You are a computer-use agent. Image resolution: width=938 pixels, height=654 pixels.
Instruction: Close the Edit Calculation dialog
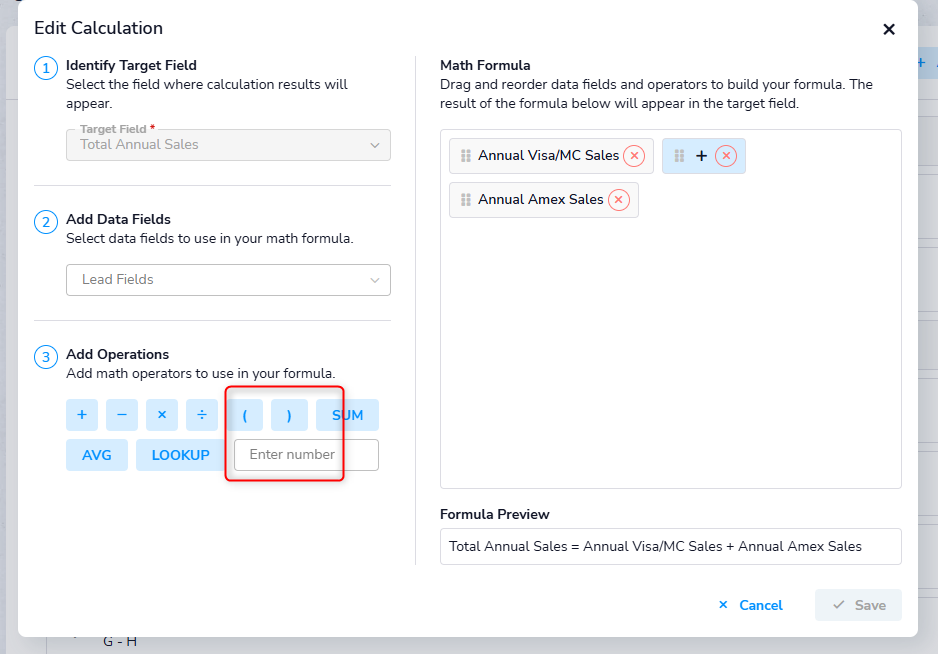[888, 29]
